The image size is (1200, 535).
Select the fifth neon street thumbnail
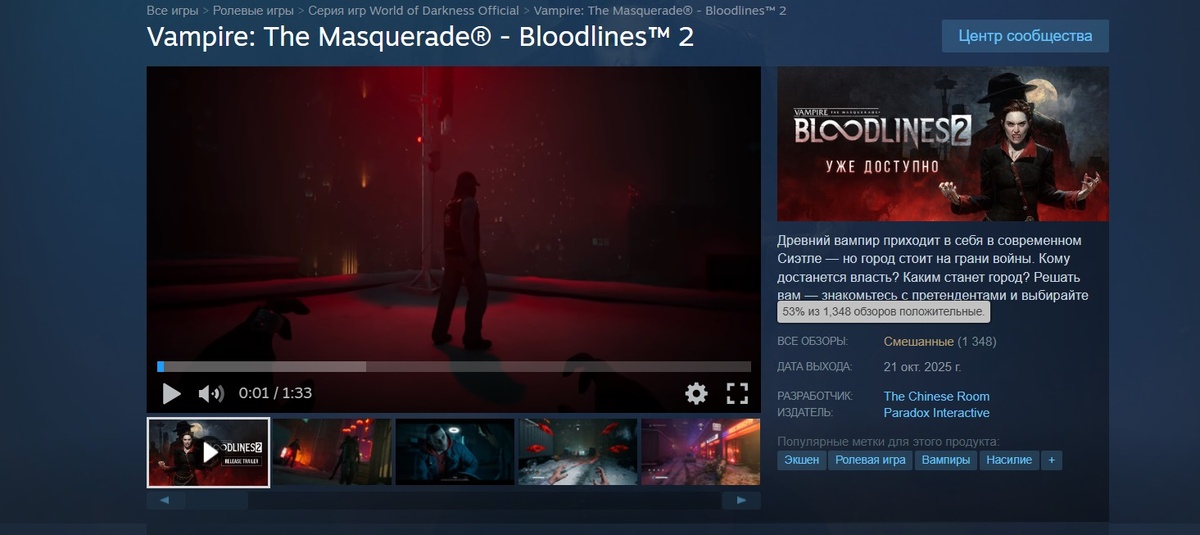coord(701,452)
